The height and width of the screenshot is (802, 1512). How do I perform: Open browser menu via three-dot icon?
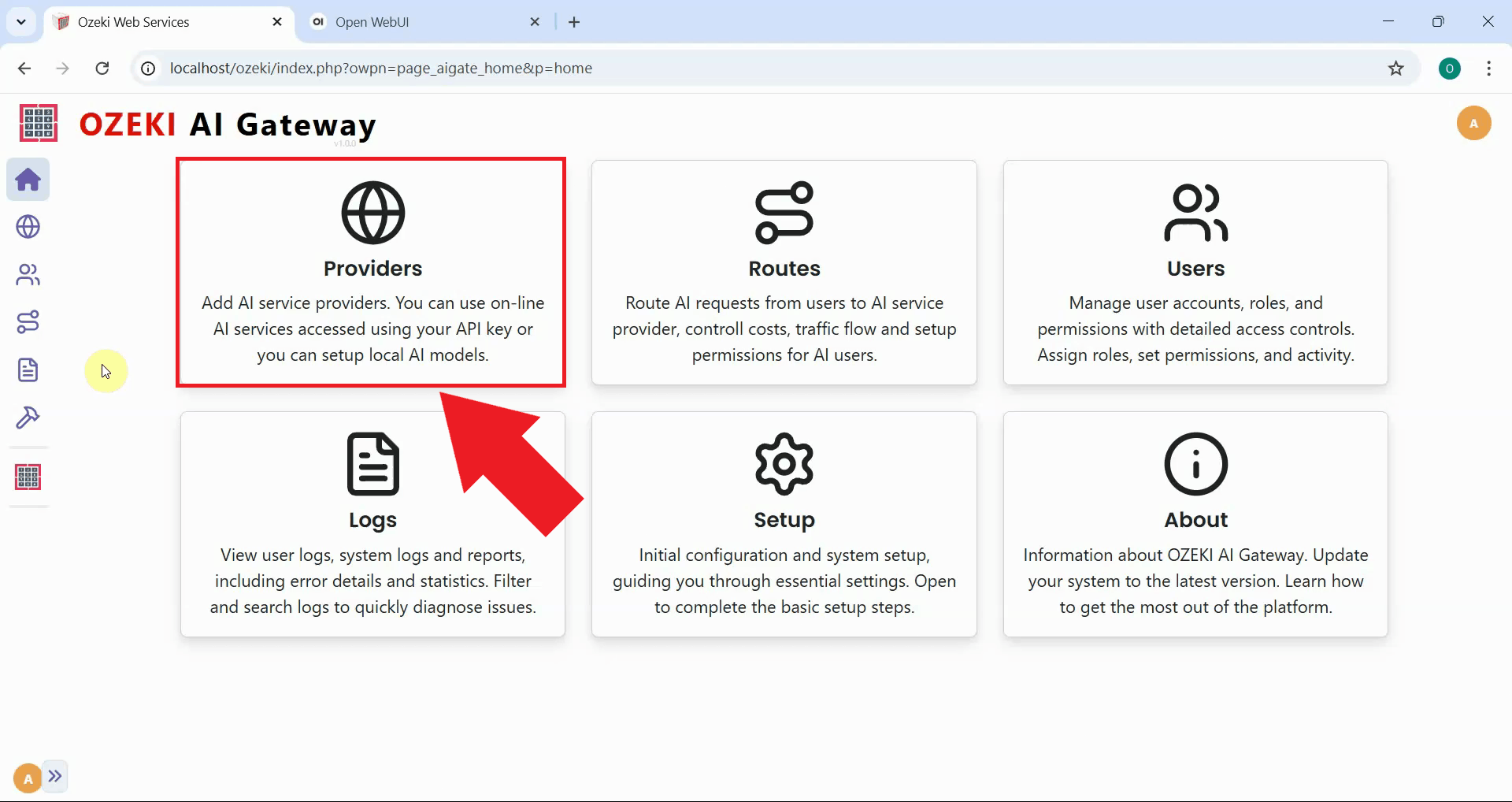(1488, 69)
